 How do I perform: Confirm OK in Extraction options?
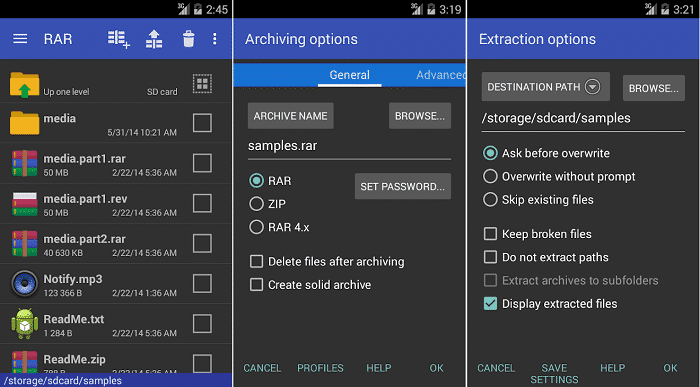[x=670, y=368]
